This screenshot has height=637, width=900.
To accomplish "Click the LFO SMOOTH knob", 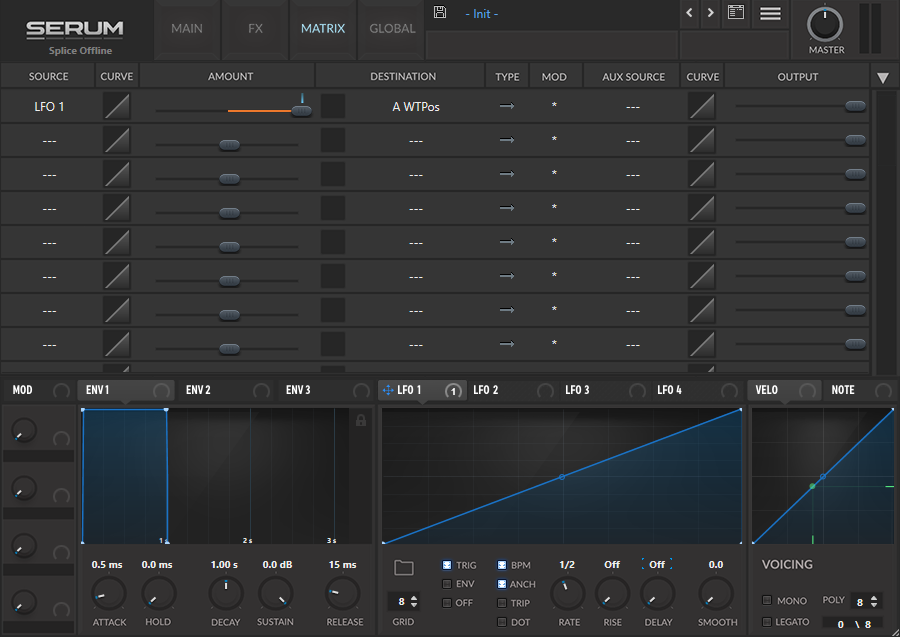I will pos(716,593).
